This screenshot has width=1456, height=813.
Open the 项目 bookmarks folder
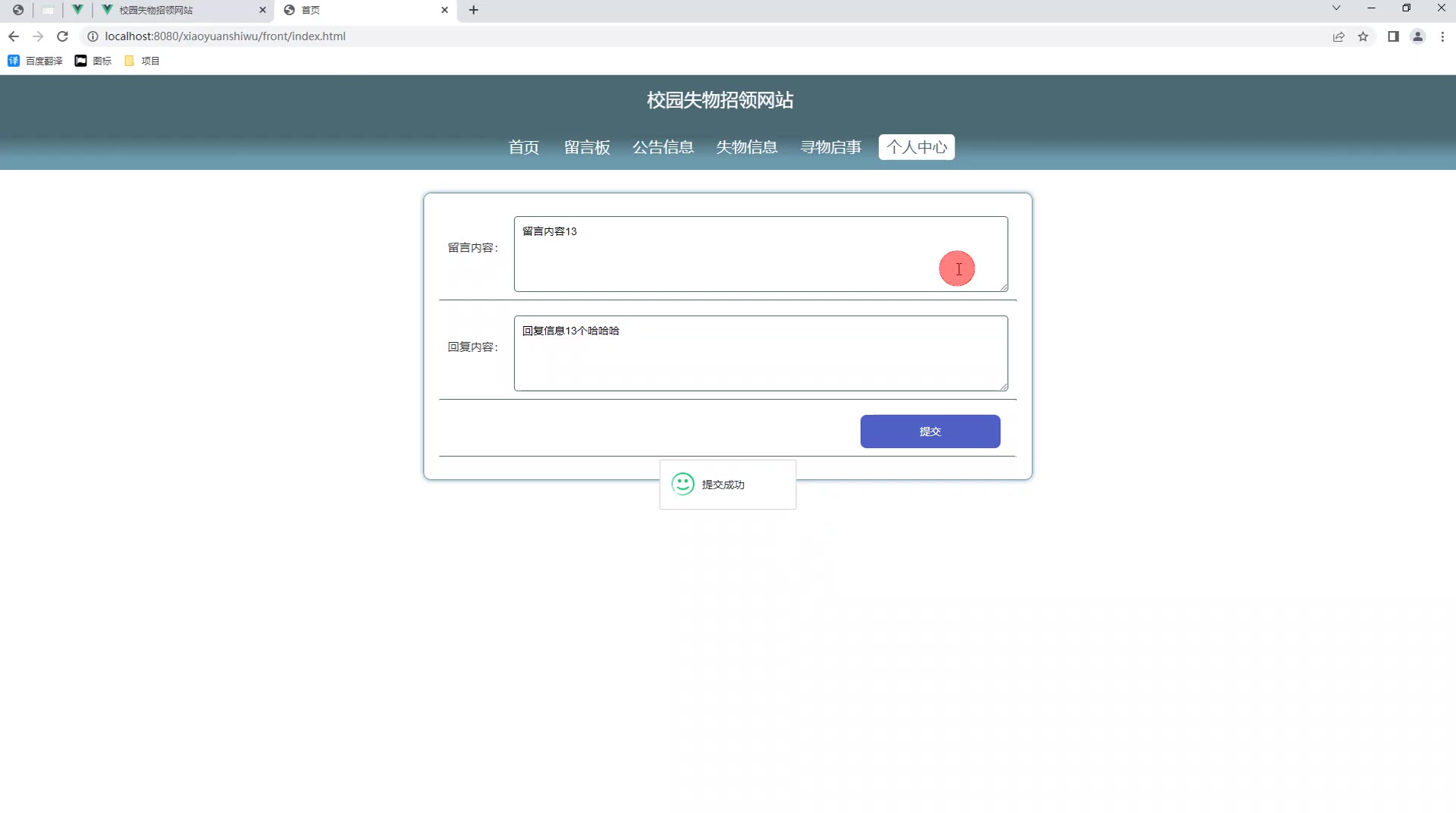tap(142, 61)
